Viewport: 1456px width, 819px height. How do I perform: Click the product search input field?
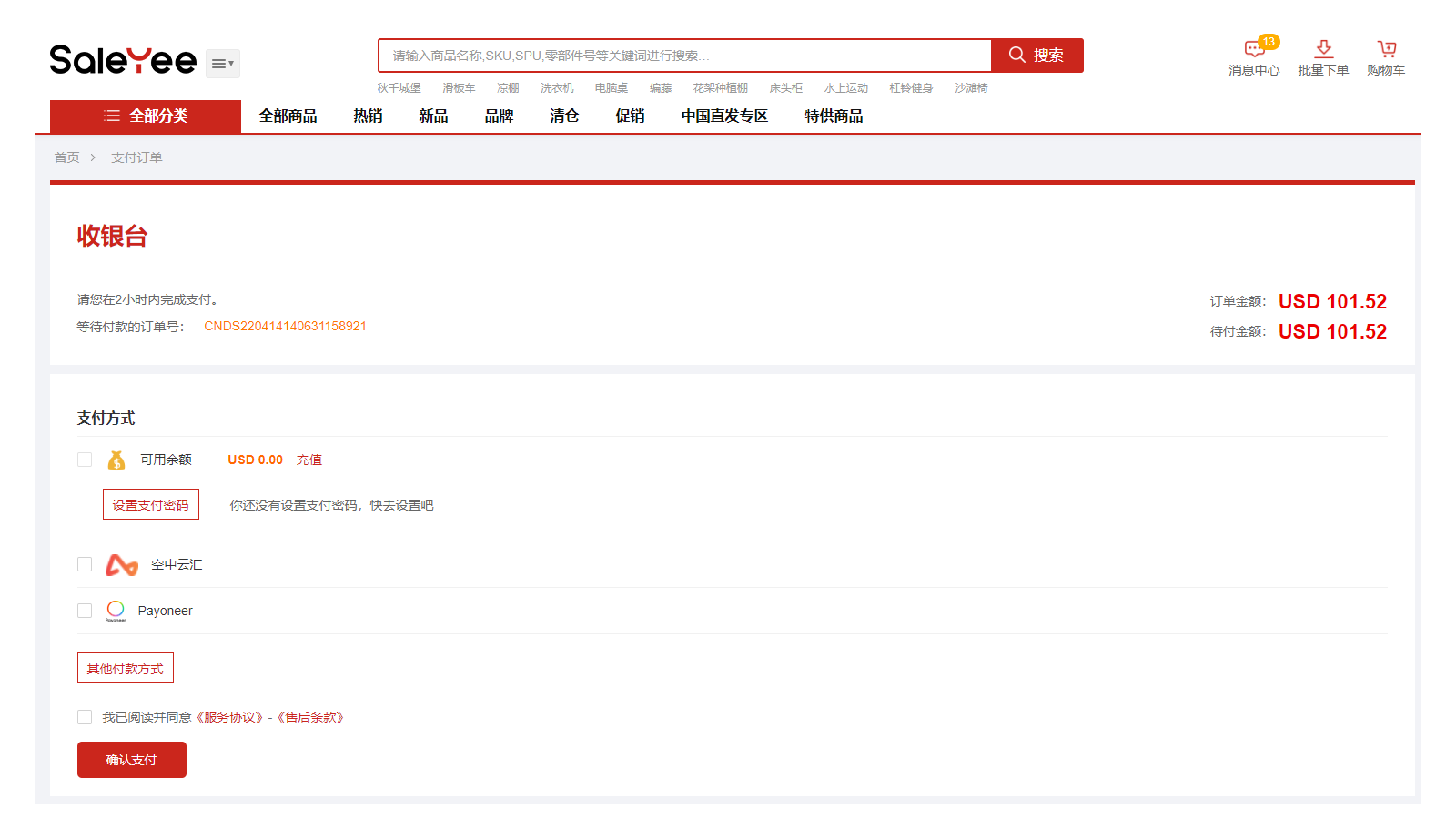click(x=684, y=56)
